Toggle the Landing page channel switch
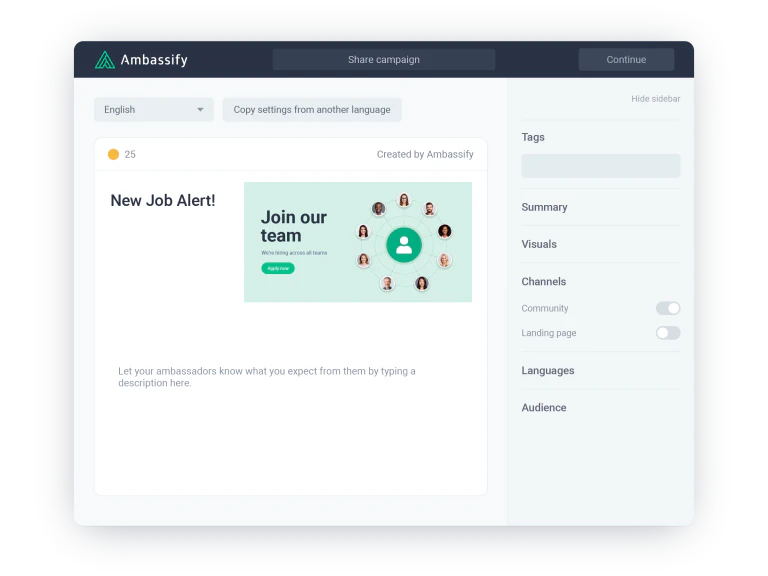768x576 pixels. pyautogui.click(x=668, y=333)
